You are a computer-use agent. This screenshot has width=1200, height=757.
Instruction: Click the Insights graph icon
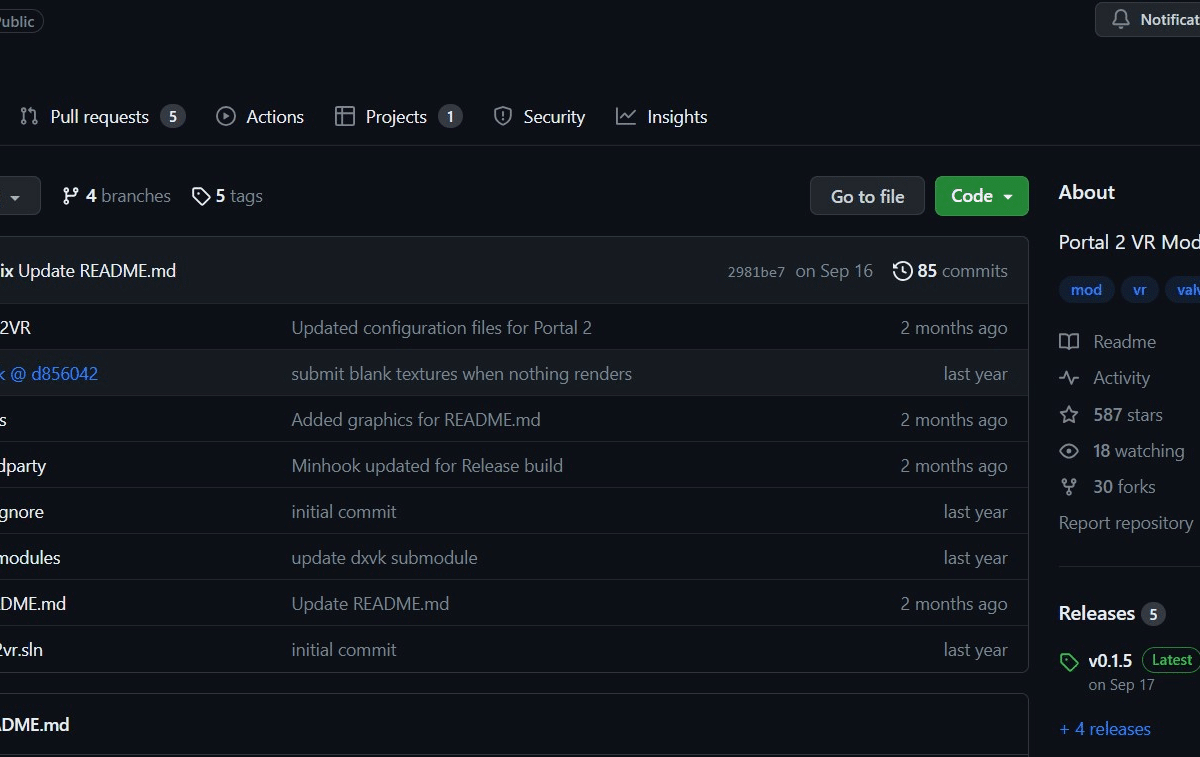(626, 116)
